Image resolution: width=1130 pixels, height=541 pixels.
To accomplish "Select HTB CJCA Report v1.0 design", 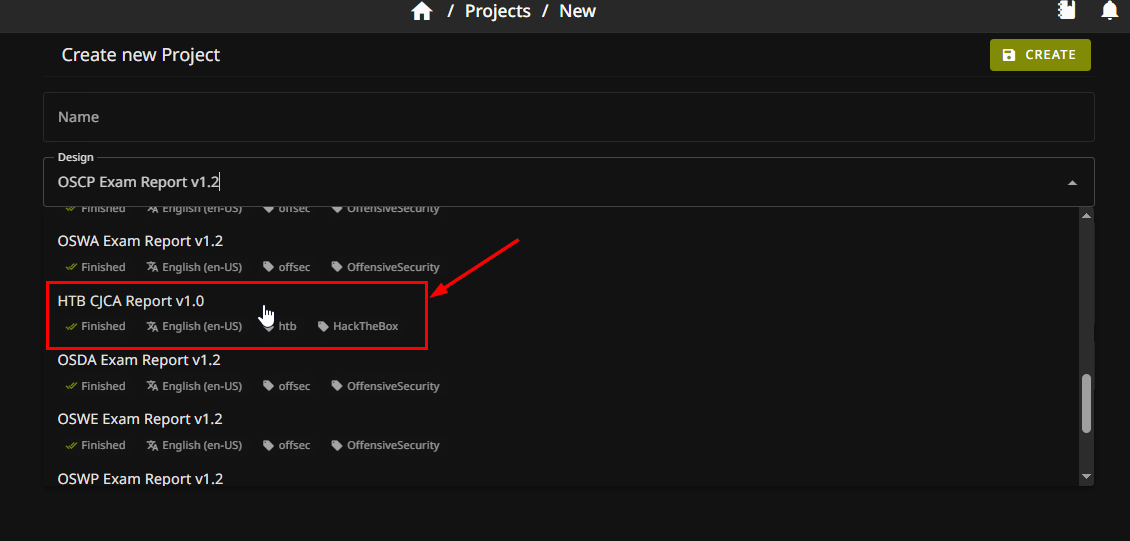I will (561, 313).
